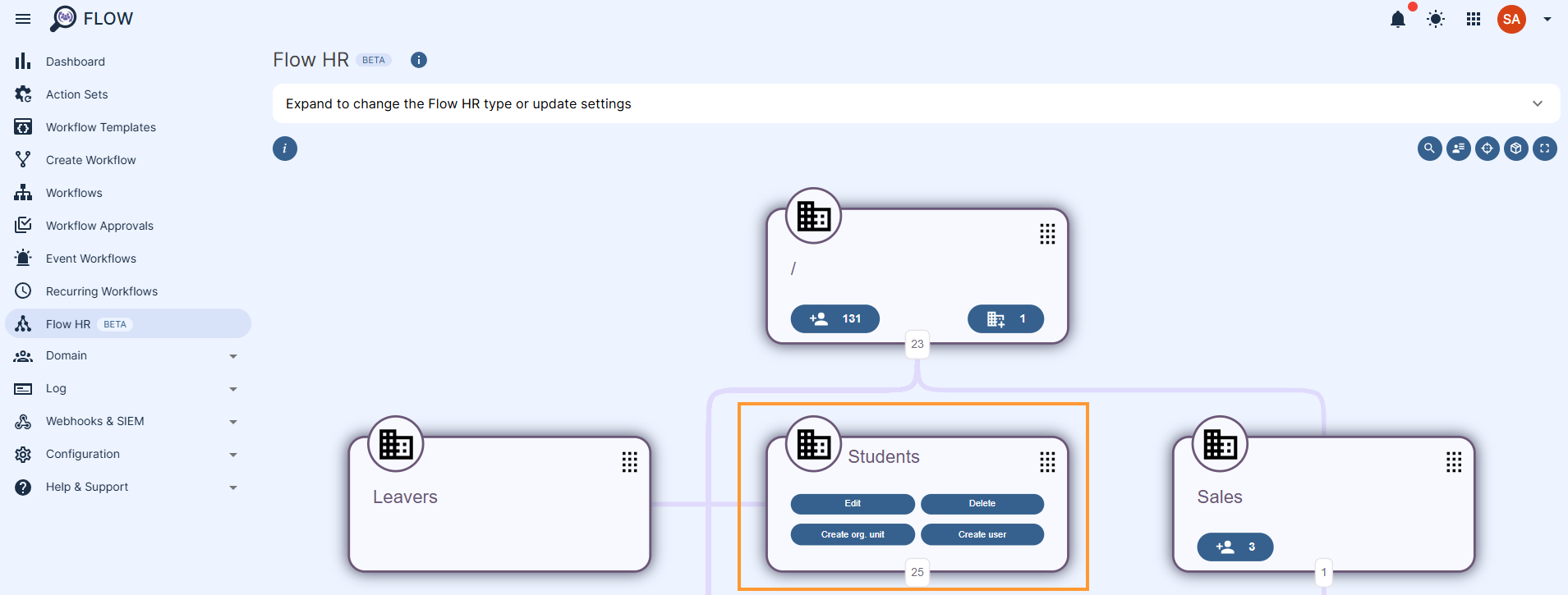
Task: Open the SA account dropdown arrow
Action: (x=1547, y=19)
